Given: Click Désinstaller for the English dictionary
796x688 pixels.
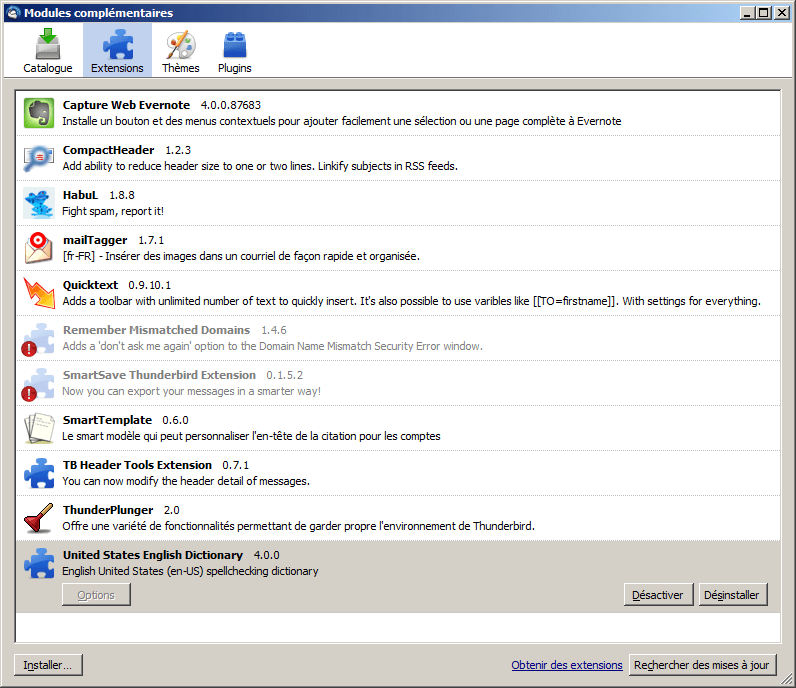Looking at the screenshot, I should pyautogui.click(x=733, y=595).
